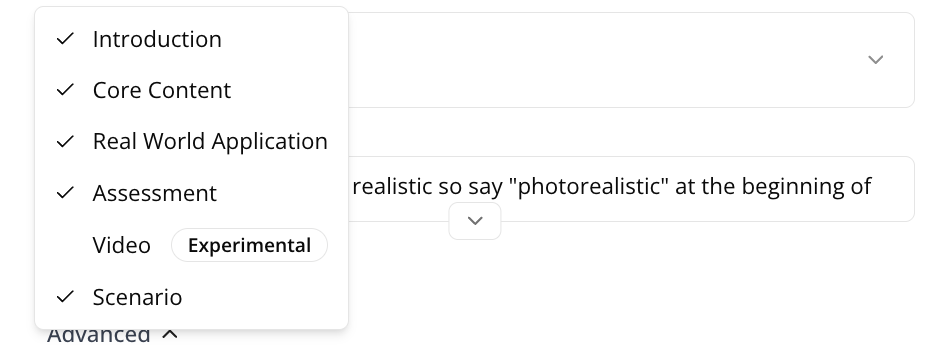This screenshot has height=360, width=938.
Task: Click into the photorealistic prompt text field
Action: tap(631, 189)
